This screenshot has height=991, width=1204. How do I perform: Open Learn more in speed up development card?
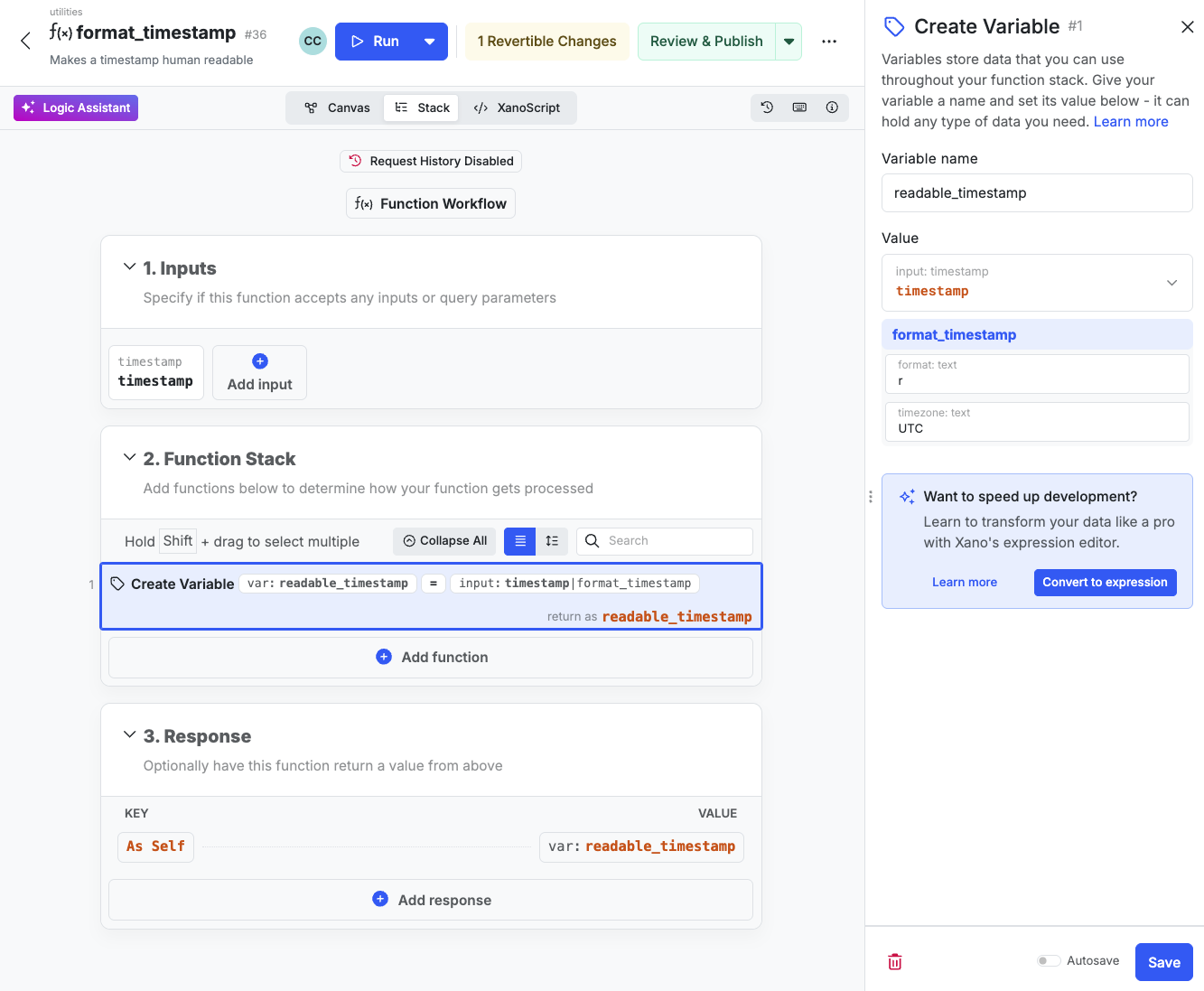(x=965, y=583)
